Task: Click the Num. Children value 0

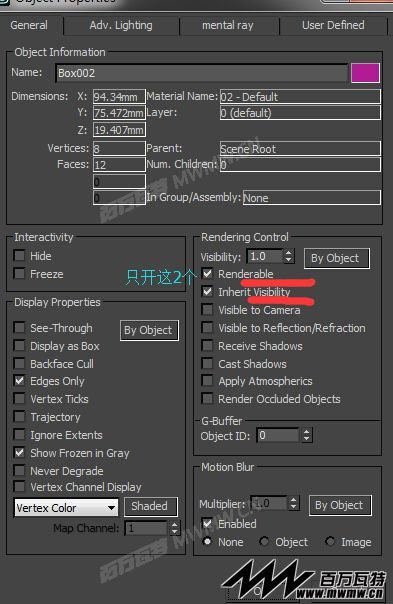Action: pos(300,165)
